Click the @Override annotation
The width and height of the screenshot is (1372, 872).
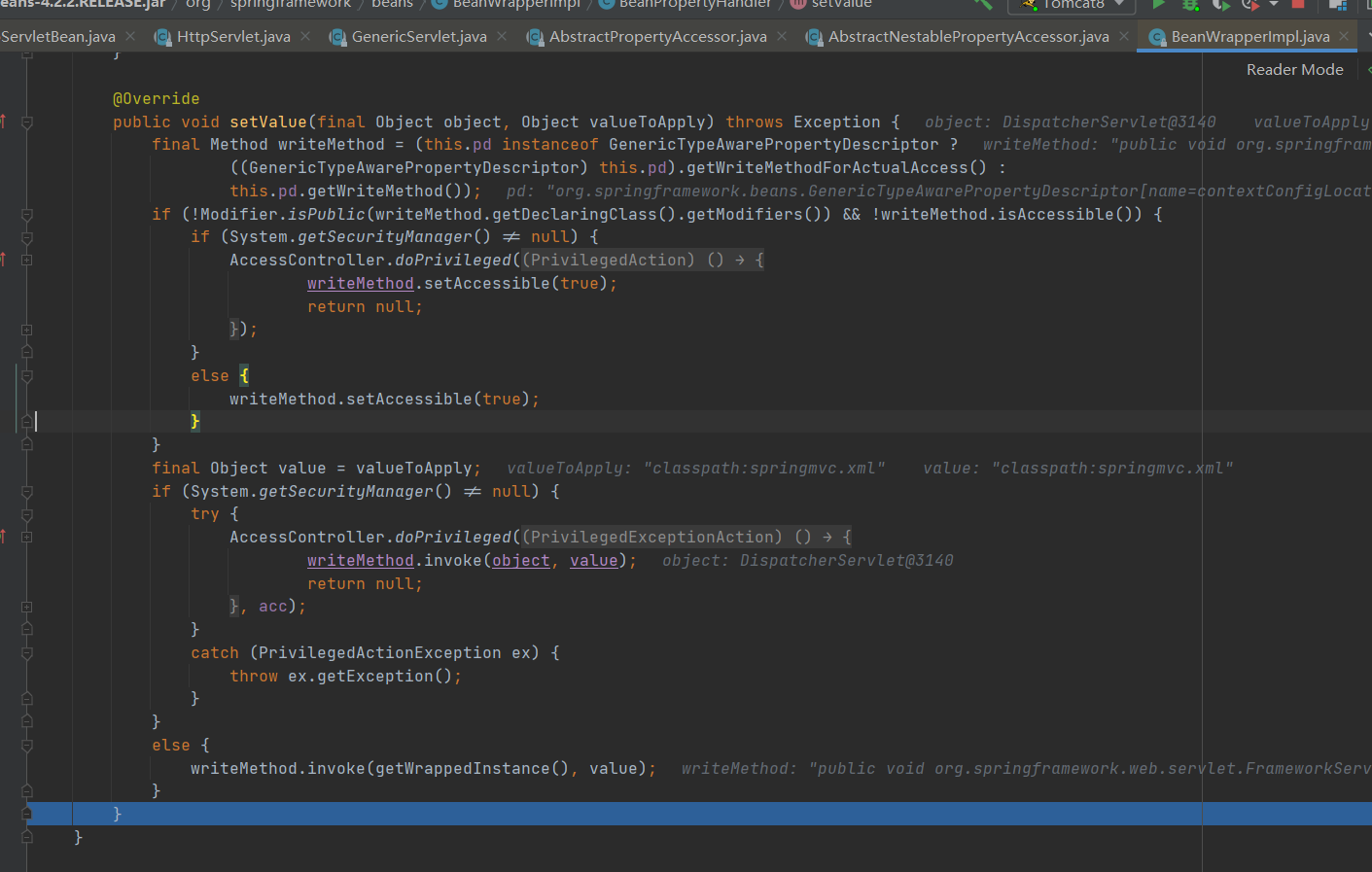(156, 99)
